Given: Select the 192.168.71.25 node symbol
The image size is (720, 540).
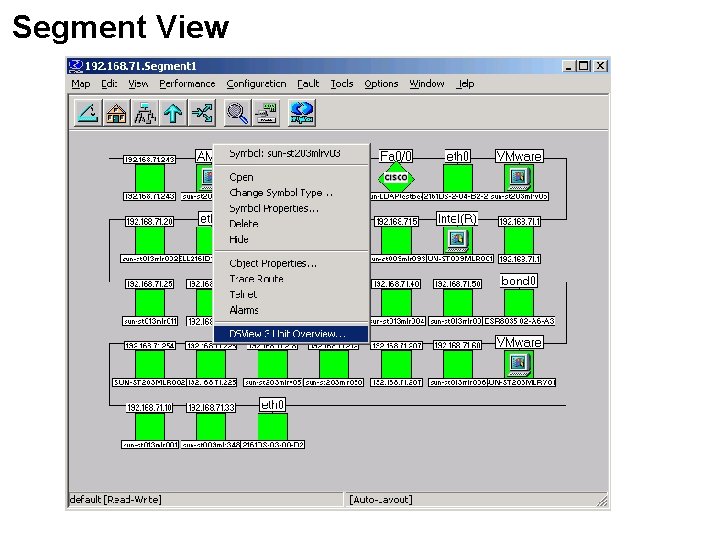Looking at the screenshot, I should click(x=150, y=303).
